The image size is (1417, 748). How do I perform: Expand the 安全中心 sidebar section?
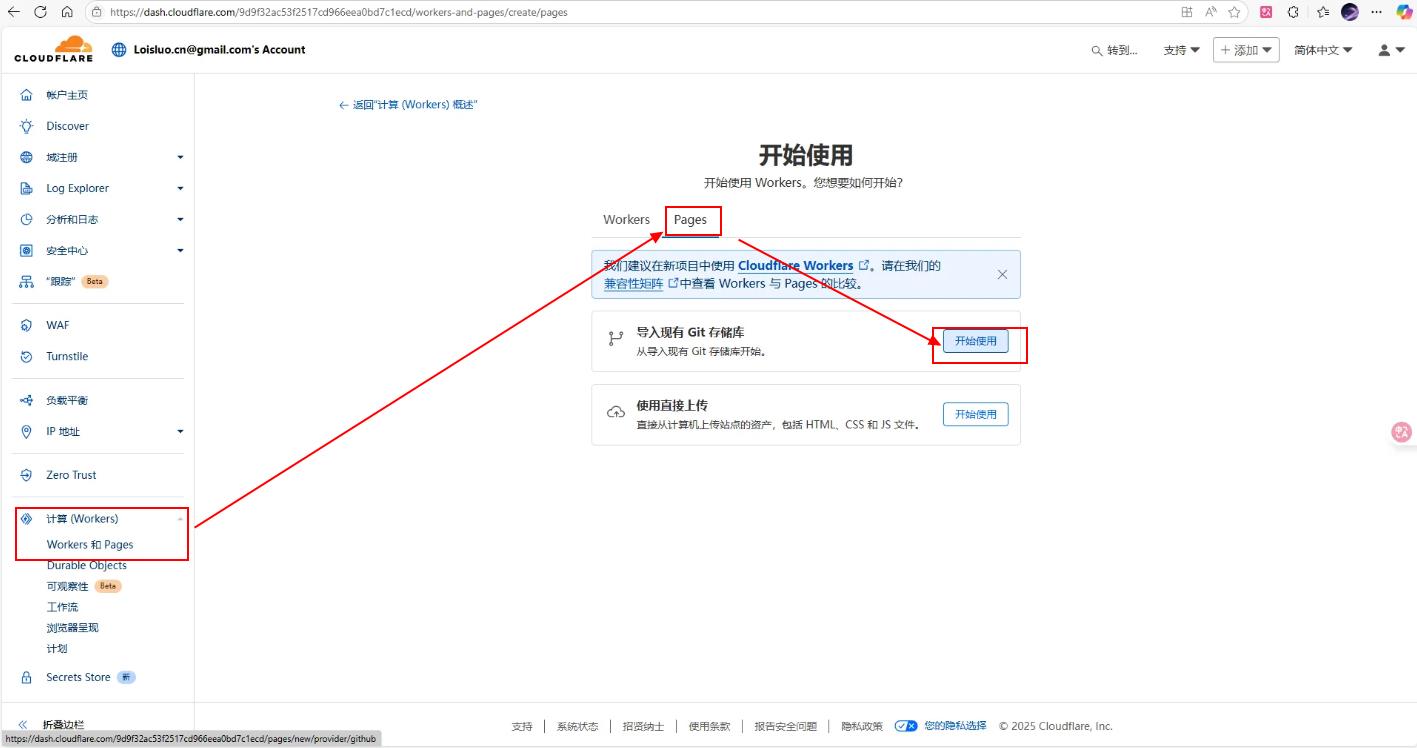click(x=180, y=250)
